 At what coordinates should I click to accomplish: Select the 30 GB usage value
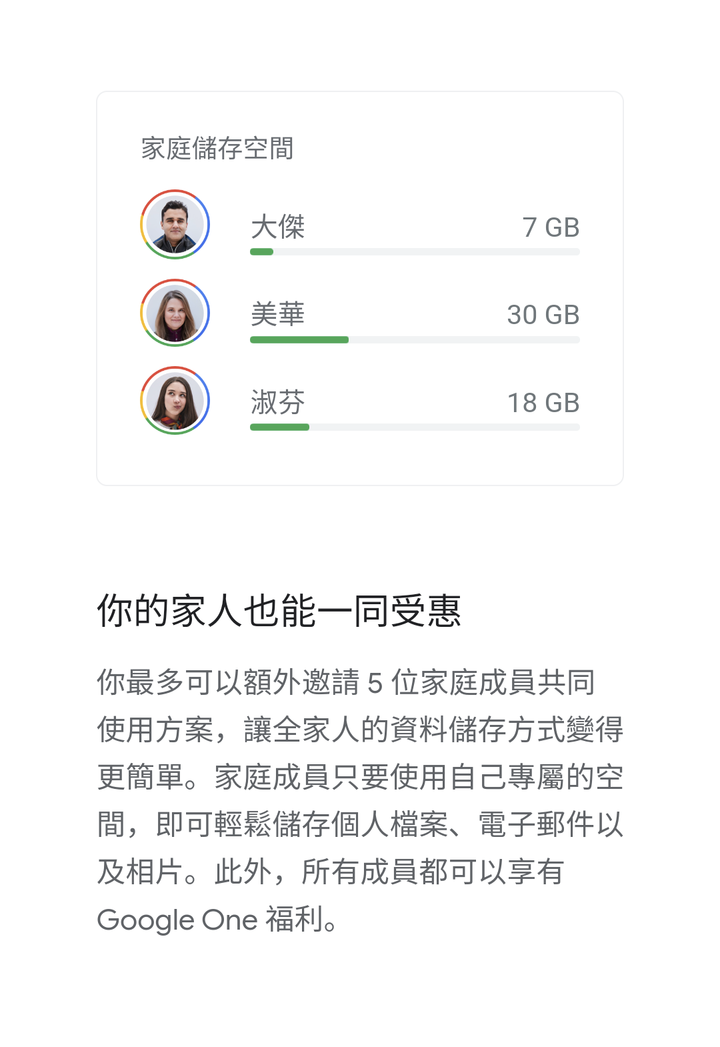[x=543, y=315]
